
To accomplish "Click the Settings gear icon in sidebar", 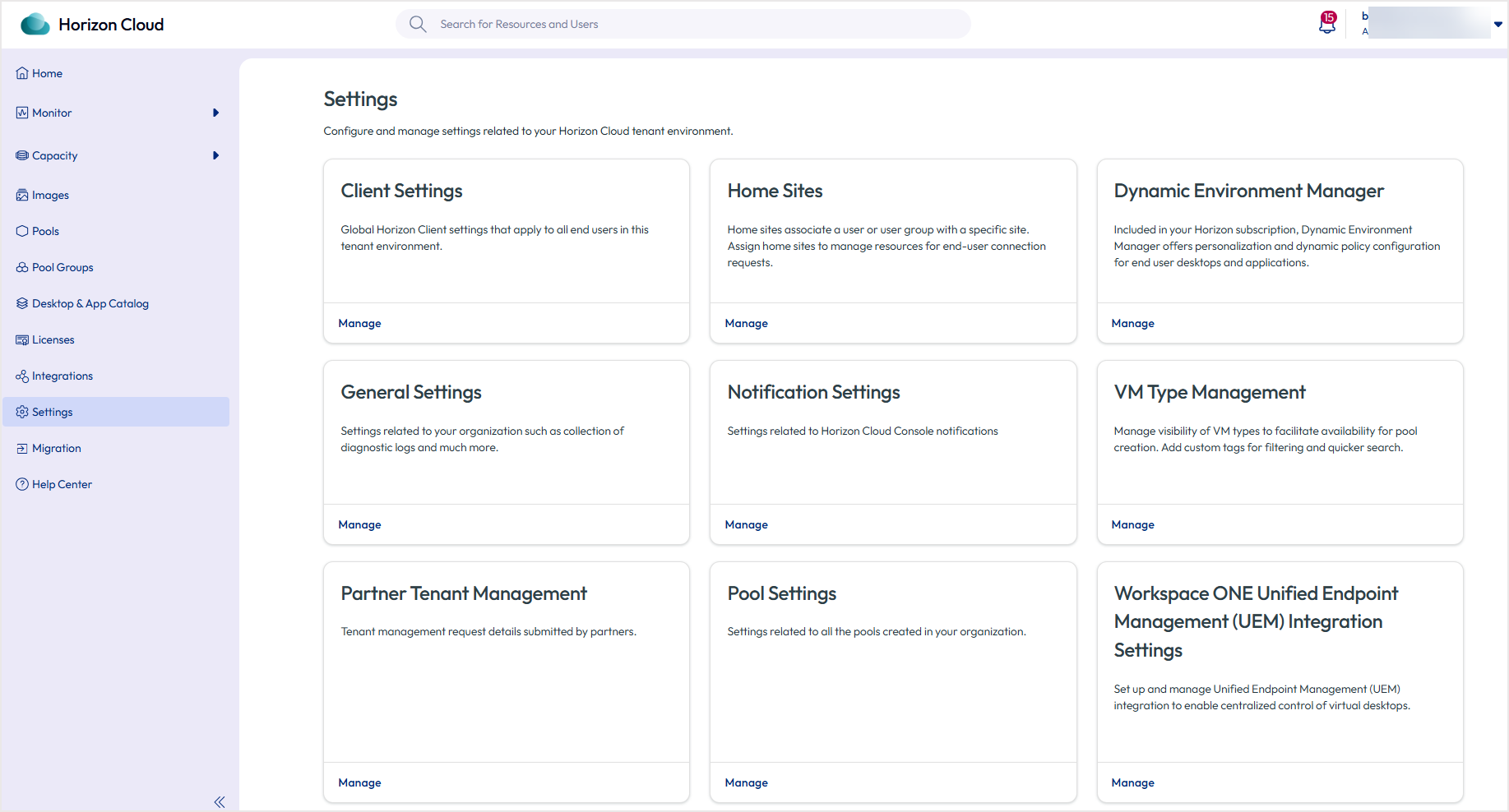I will point(22,412).
